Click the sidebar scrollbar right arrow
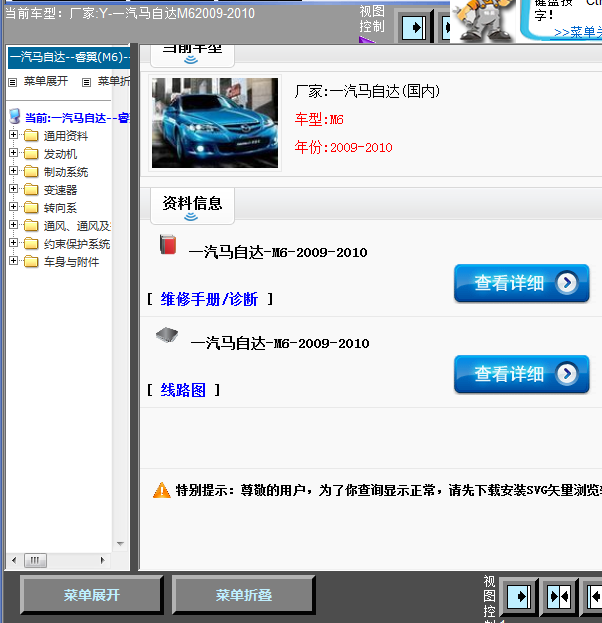Screen dimensions: 602x623 tap(103, 560)
